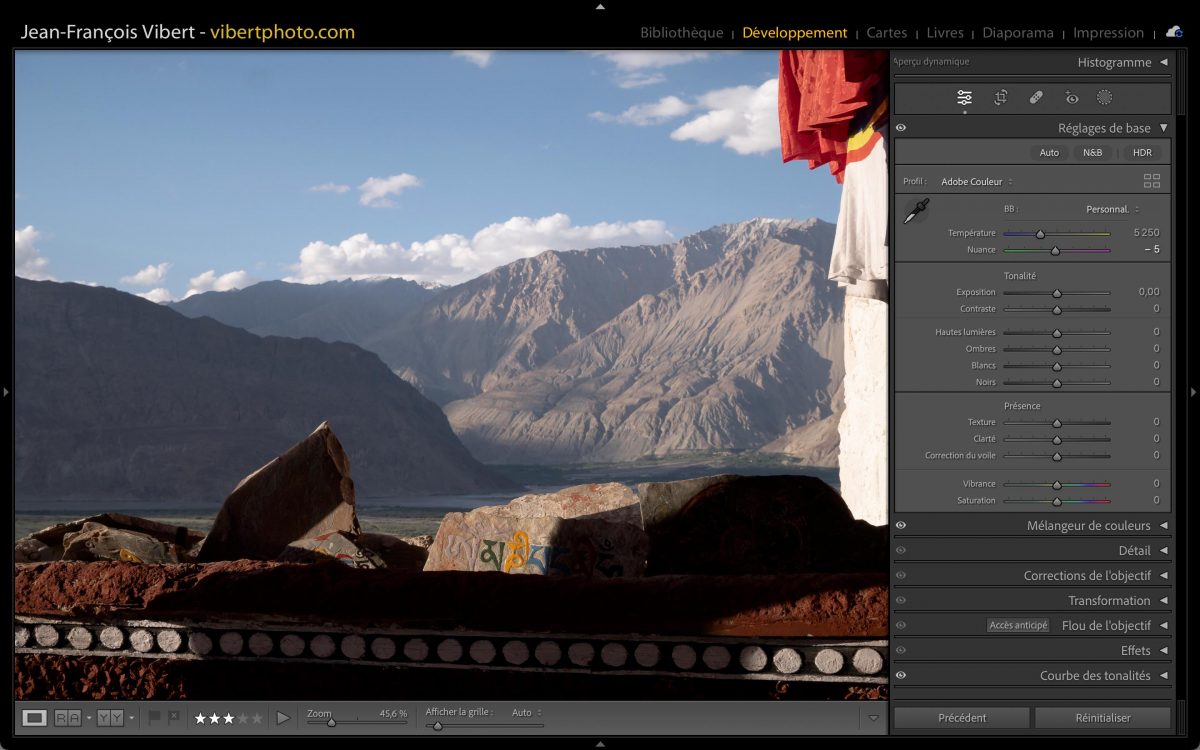Switch to loupe single-image view
1200x750 pixels.
click(x=35, y=717)
